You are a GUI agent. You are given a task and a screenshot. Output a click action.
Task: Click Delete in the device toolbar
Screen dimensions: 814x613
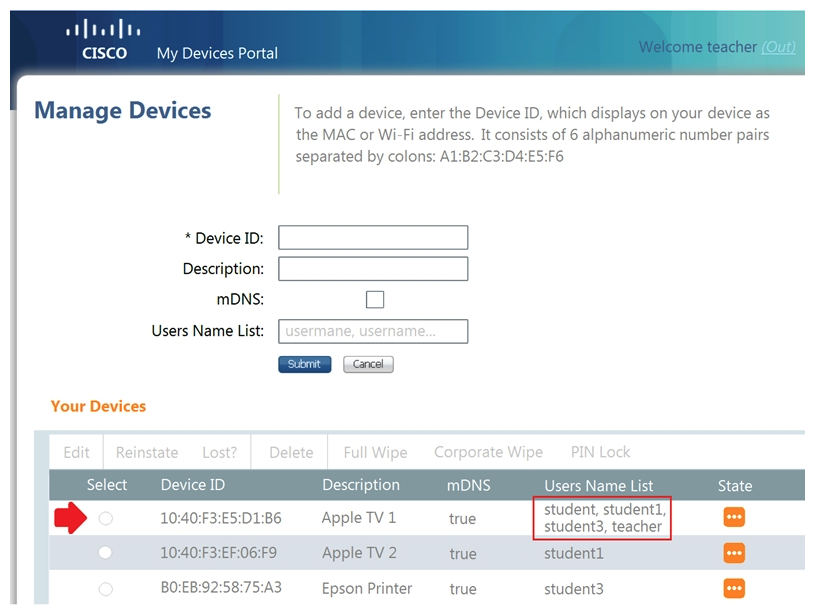[291, 453]
